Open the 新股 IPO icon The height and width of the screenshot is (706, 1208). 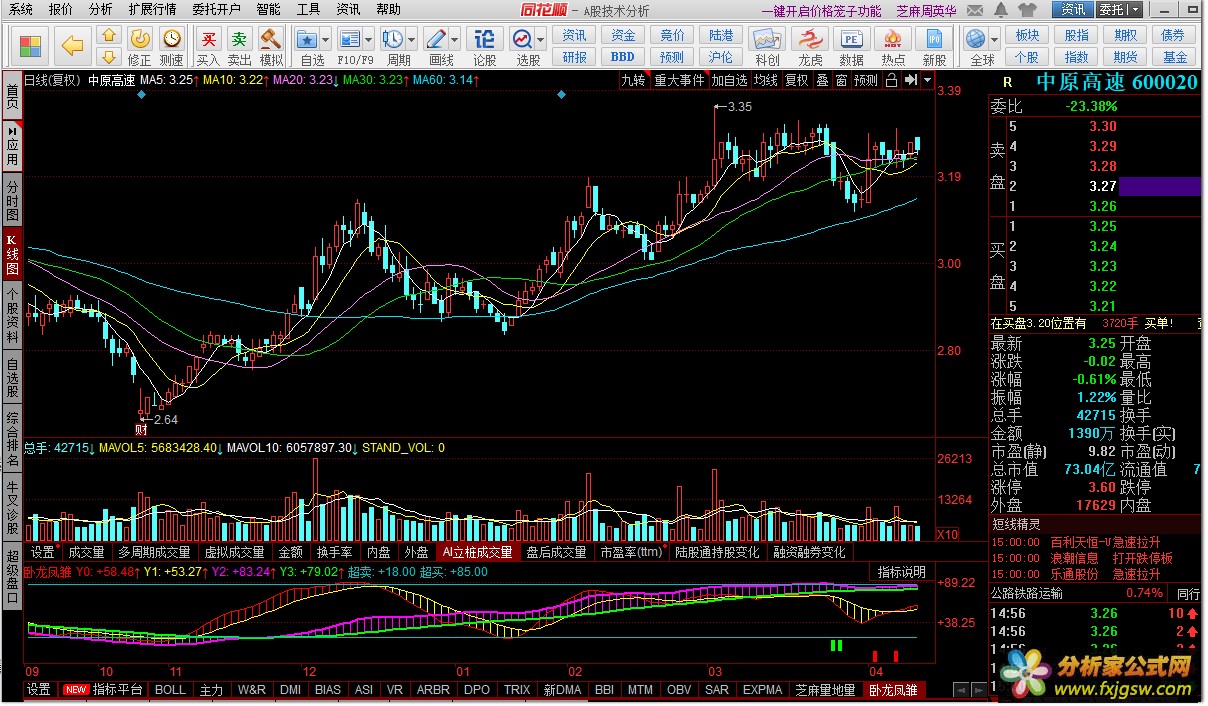(x=935, y=39)
